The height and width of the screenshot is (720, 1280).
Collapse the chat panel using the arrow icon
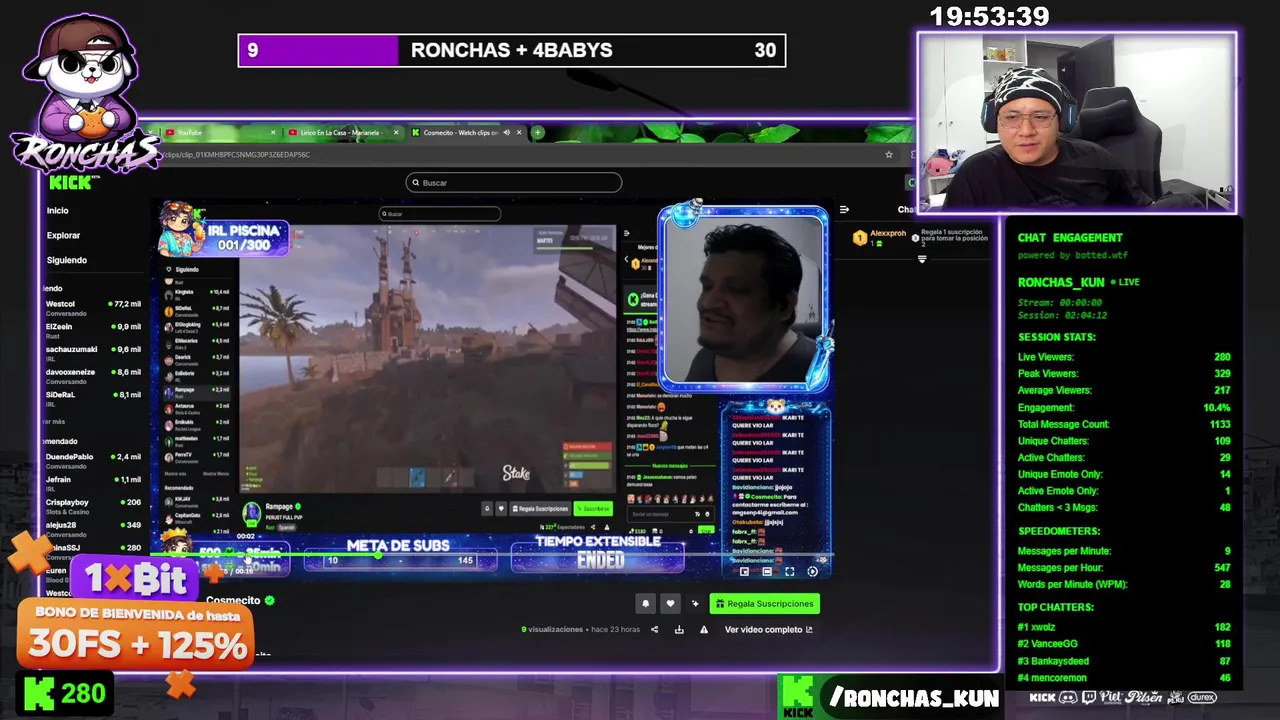coord(844,210)
